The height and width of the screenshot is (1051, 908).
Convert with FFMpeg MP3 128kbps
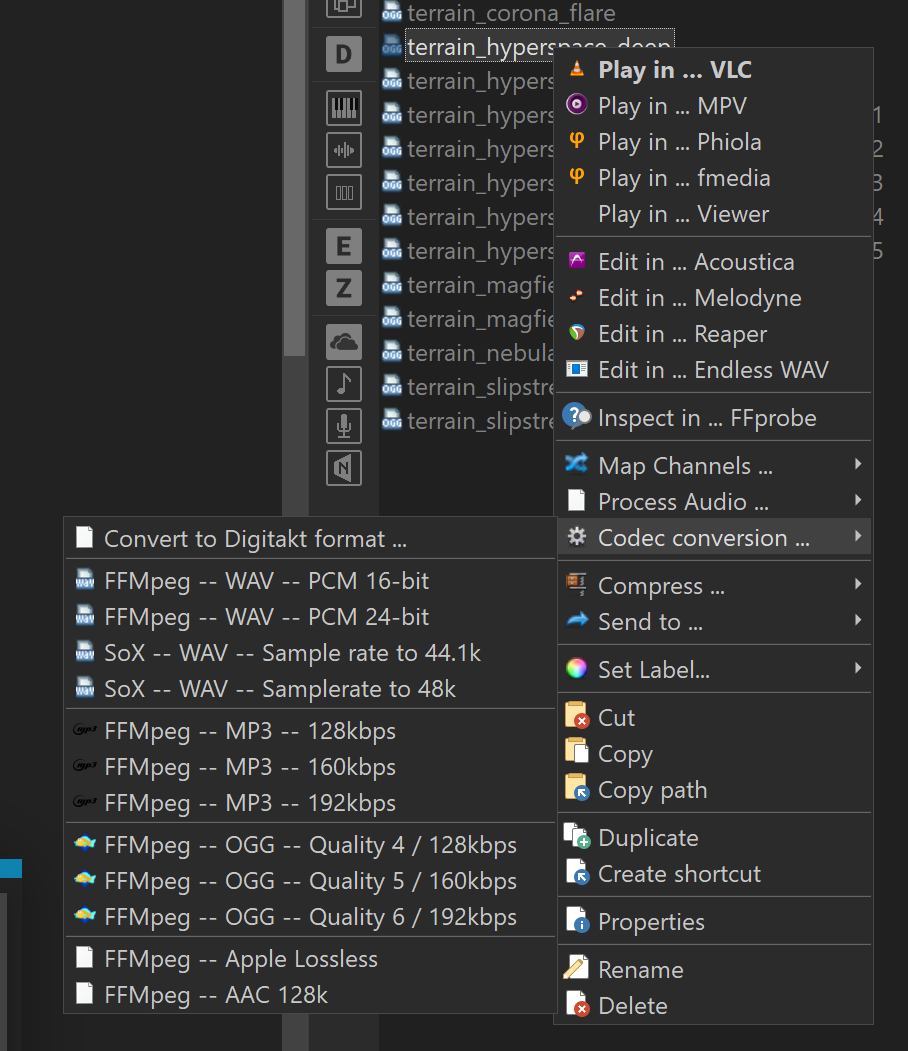click(x=310, y=731)
